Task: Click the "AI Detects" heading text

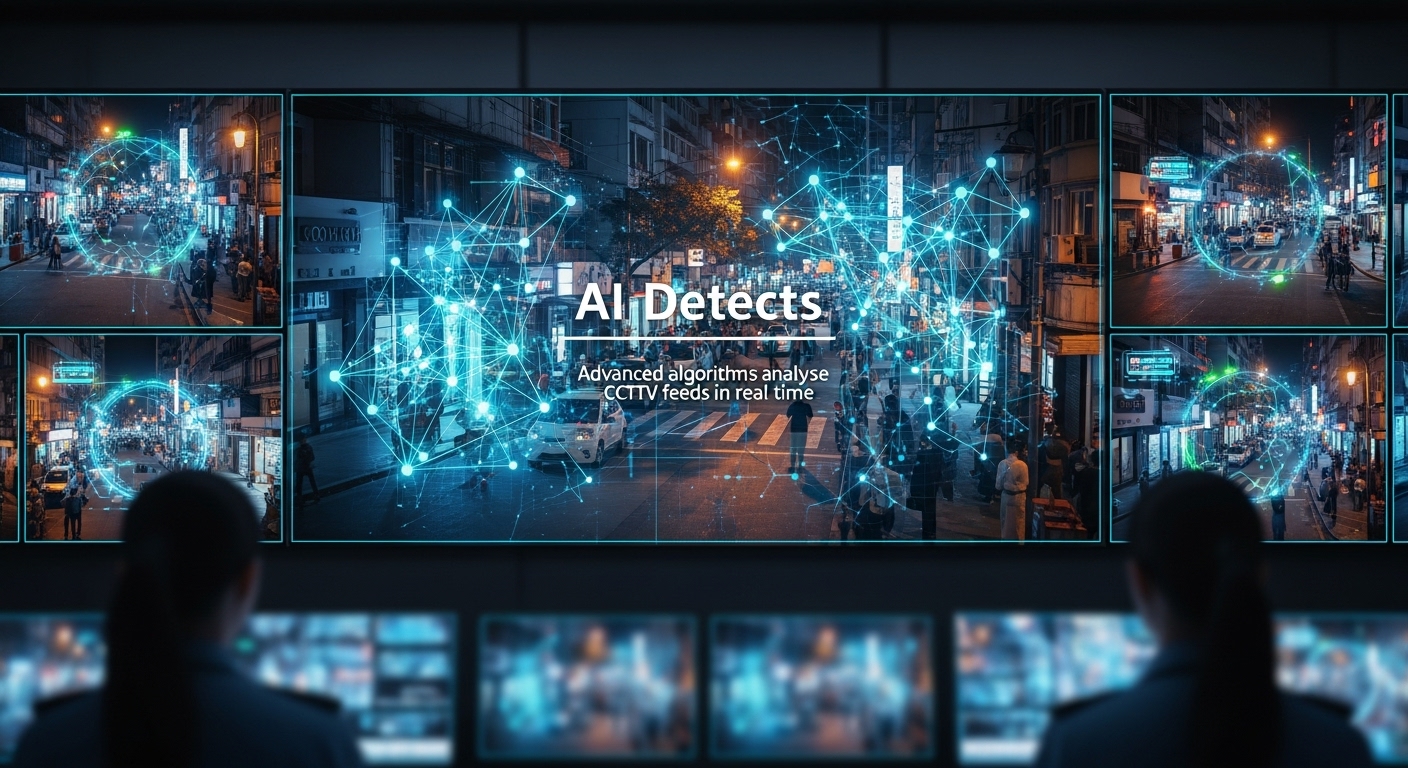Action: coord(698,303)
